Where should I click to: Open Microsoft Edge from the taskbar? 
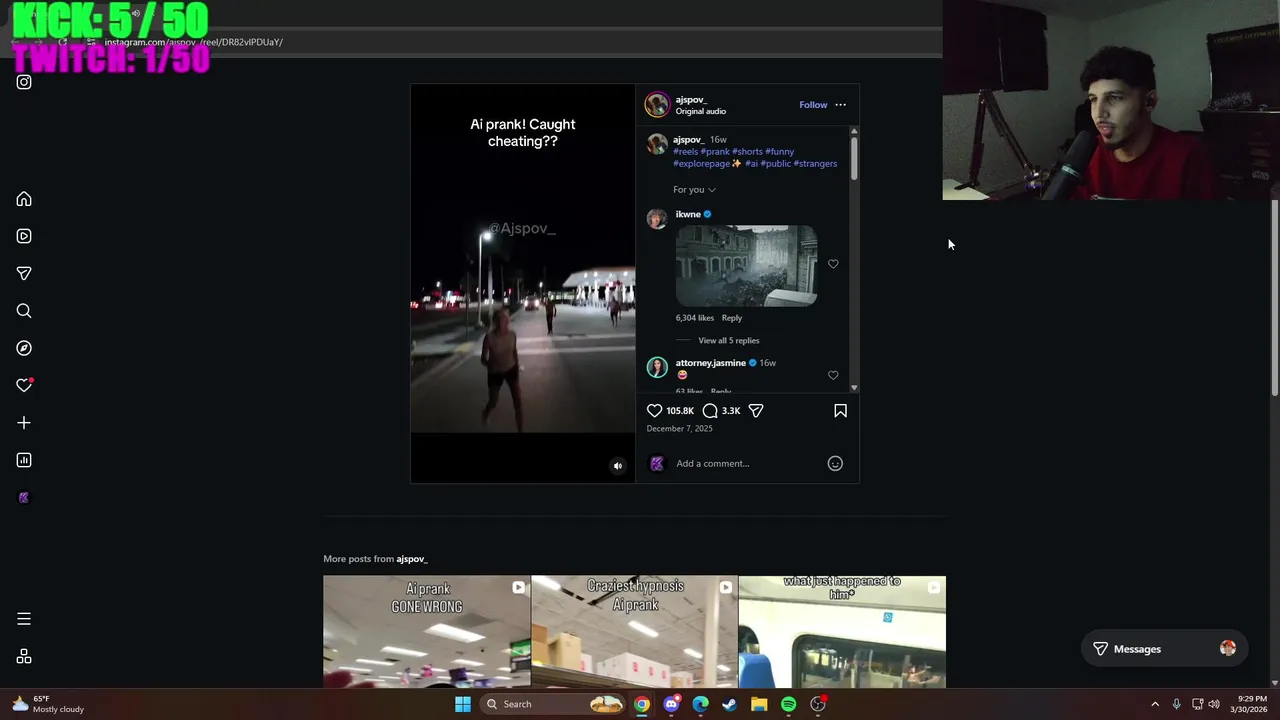[x=700, y=704]
